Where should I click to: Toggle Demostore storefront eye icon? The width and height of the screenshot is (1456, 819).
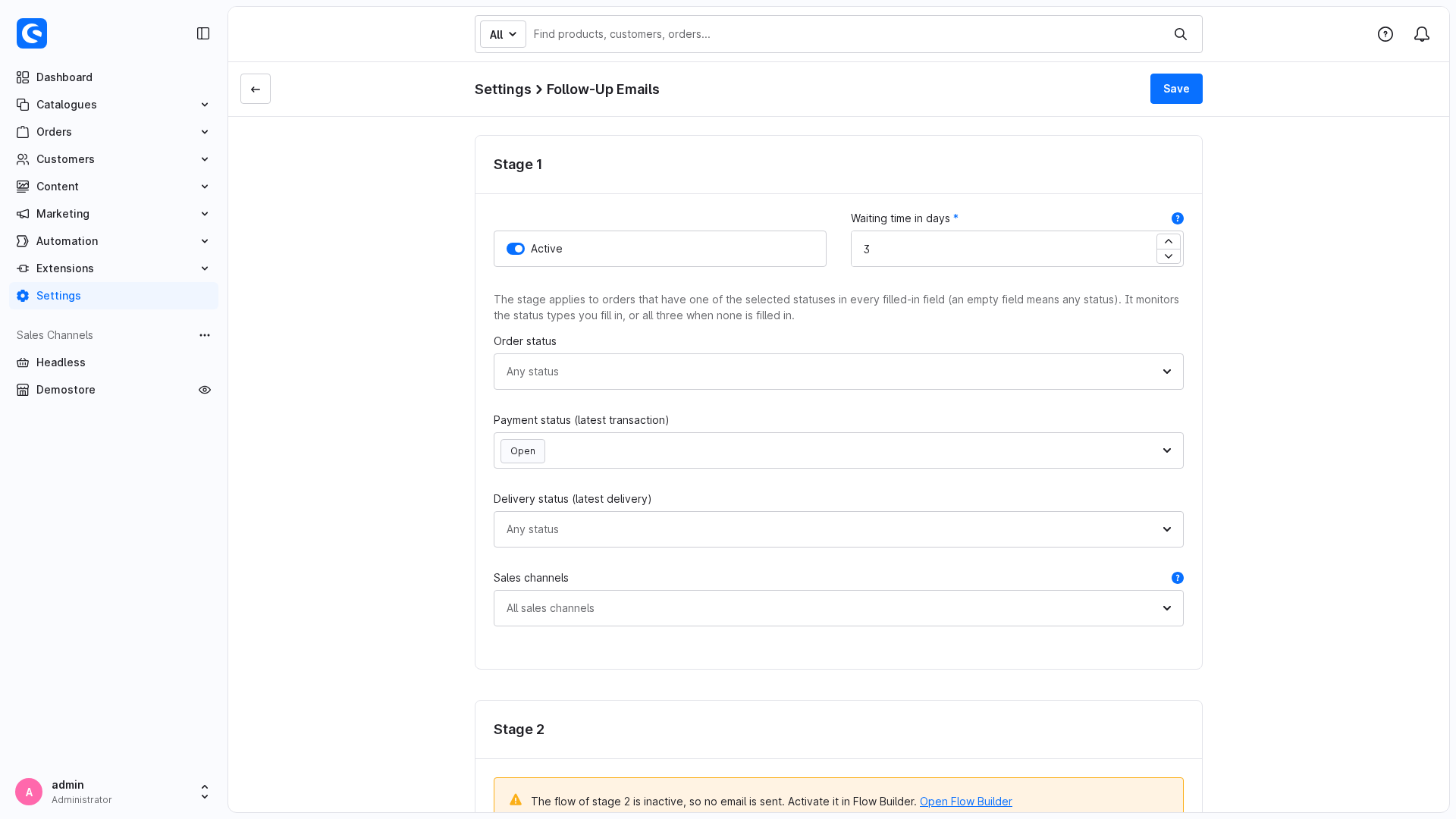tap(205, 390)
